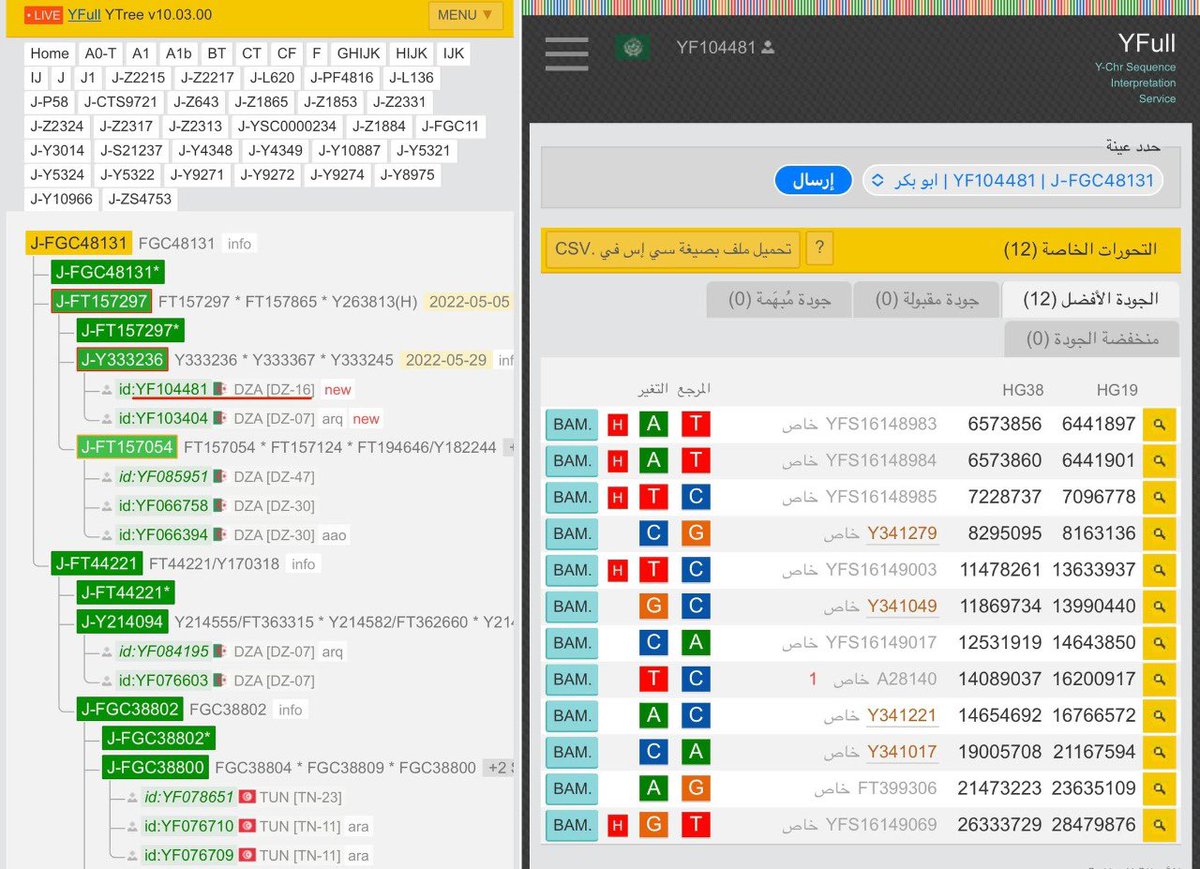Open the Y341279 SNP link

[902, 533]
